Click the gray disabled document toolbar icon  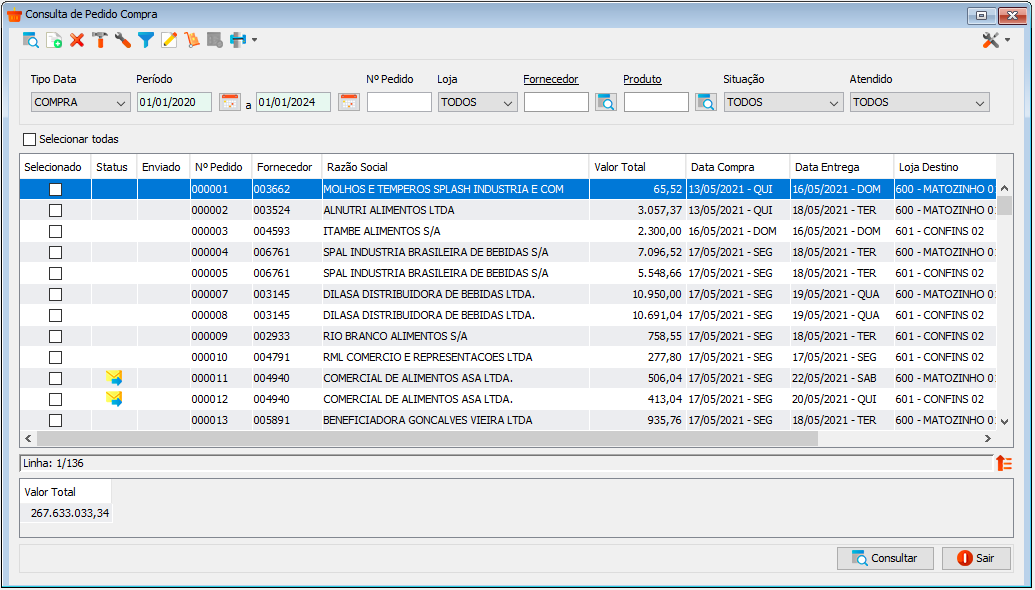click(x=215, y=40)
